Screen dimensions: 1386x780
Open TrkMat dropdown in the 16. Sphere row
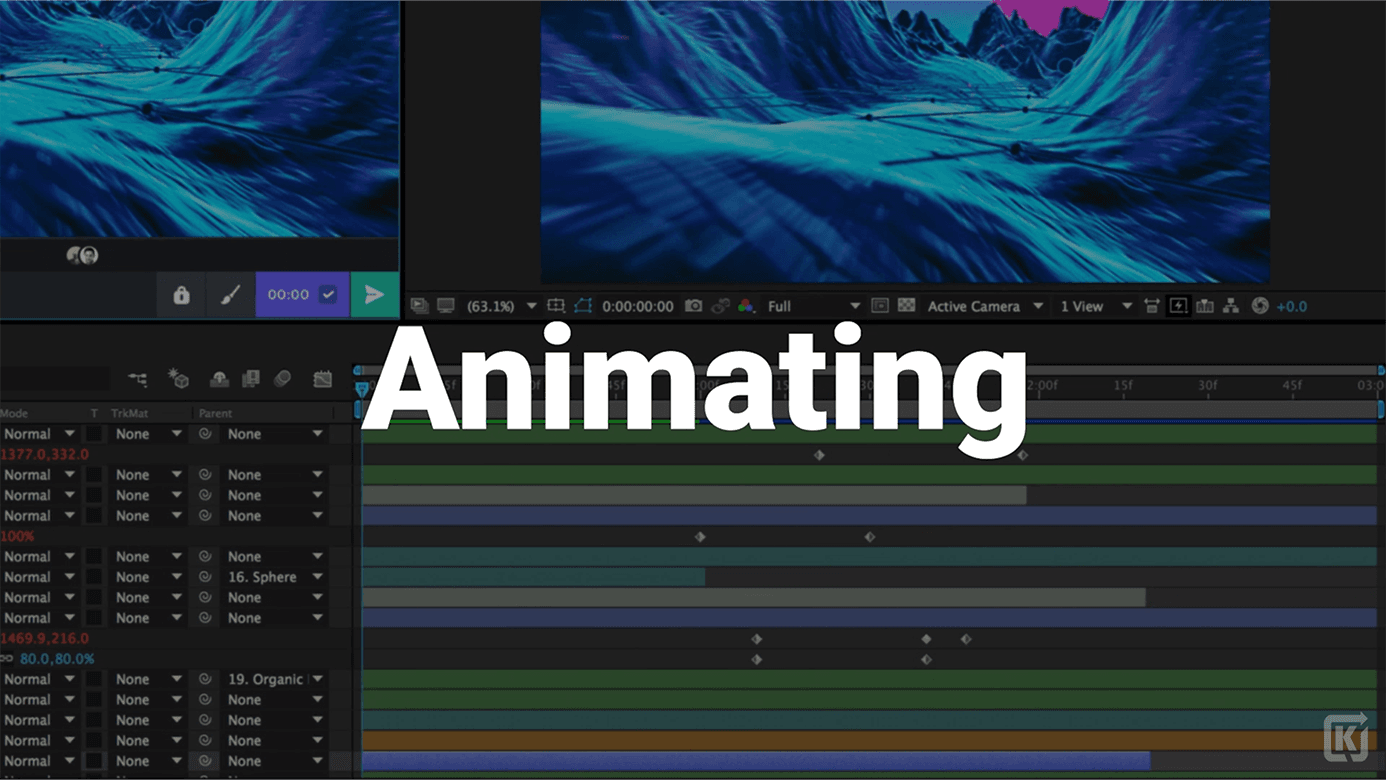pos(148,577)
